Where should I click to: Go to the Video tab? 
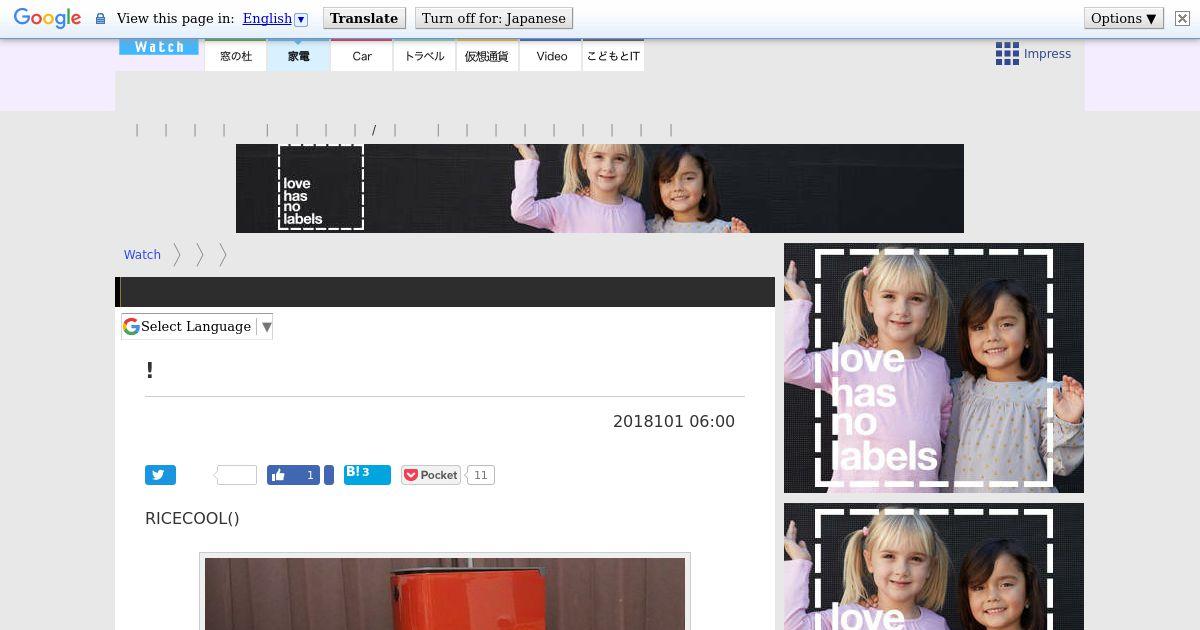click(551, 56)
